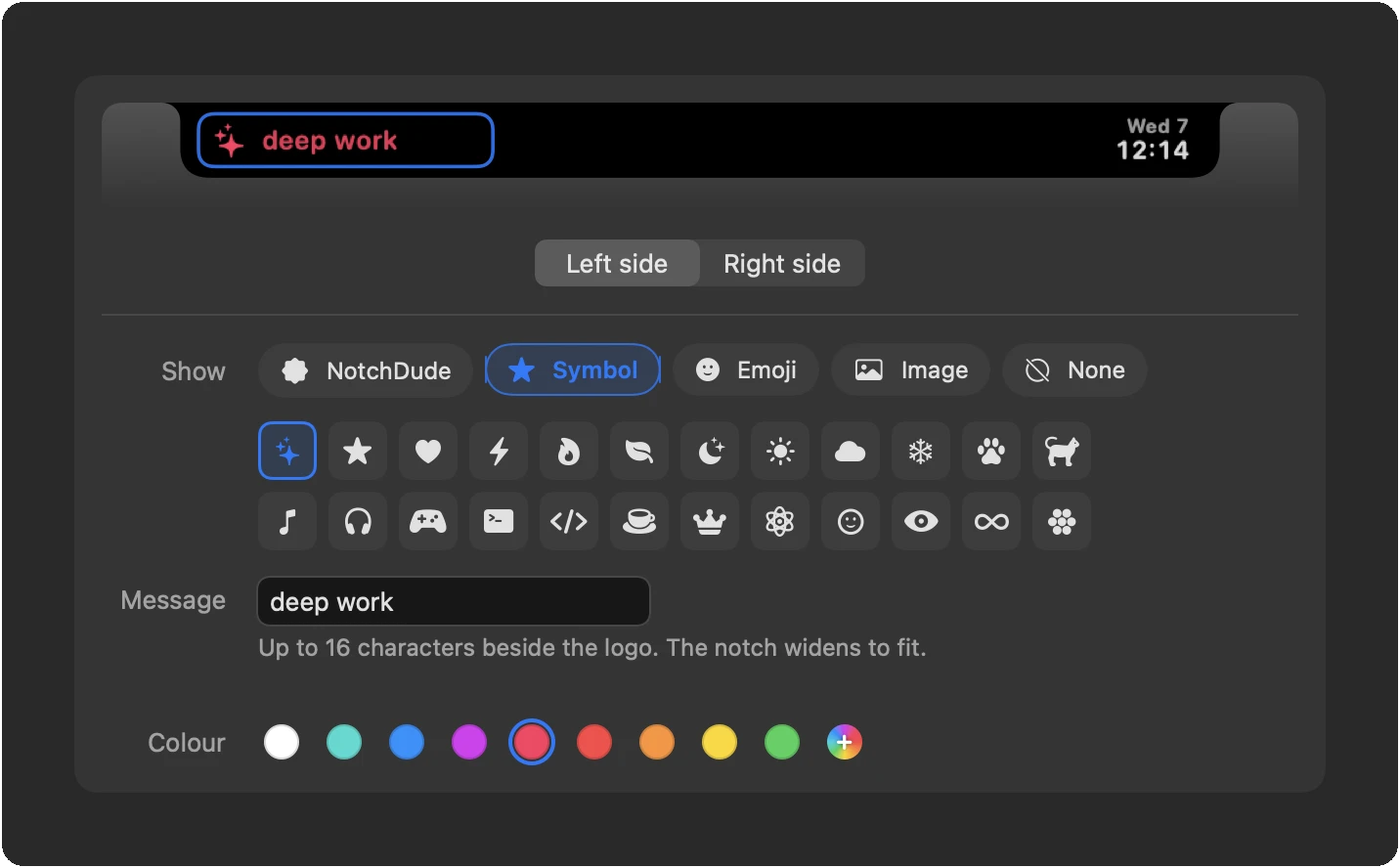The width and height of the screenshot is (1400, 868).
Task: Select the lightning bolt symbol
Action: (499, 451)
